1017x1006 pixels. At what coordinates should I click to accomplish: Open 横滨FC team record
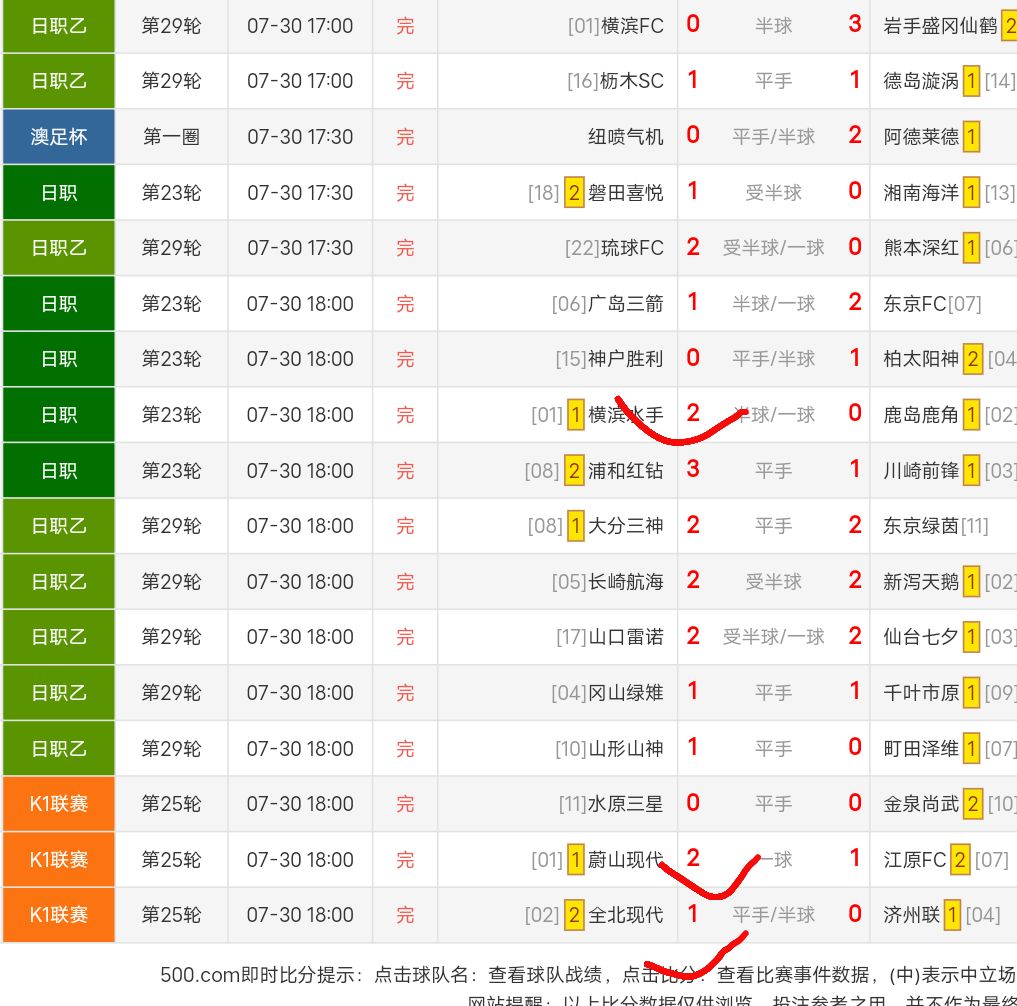point(632,26)
